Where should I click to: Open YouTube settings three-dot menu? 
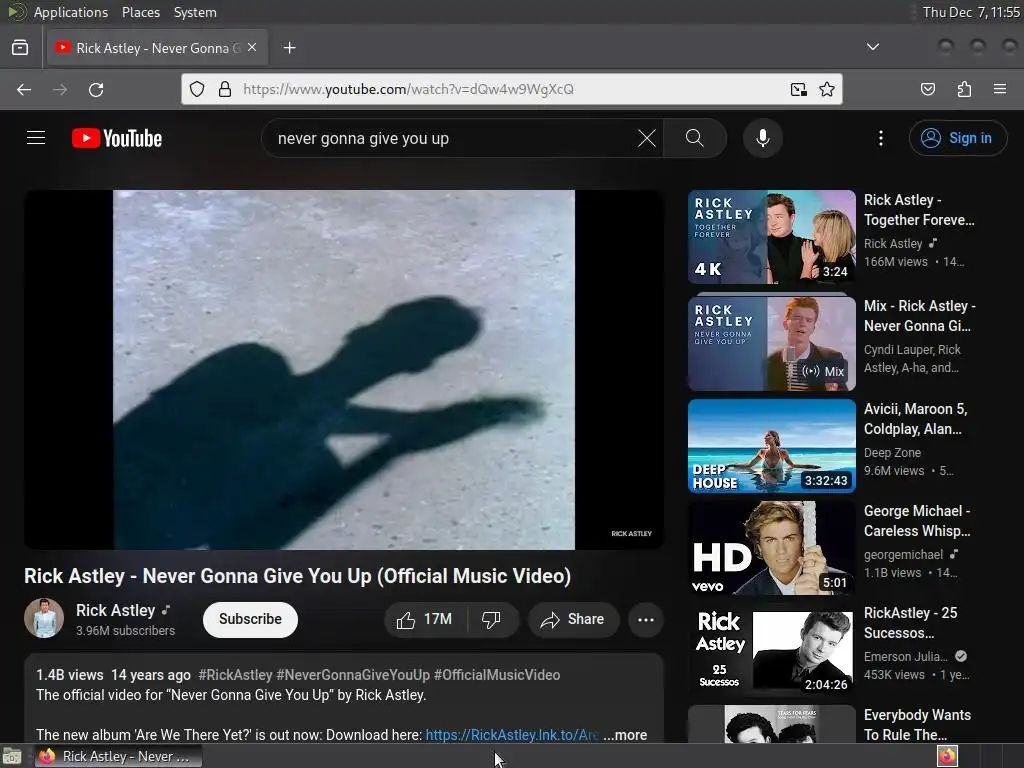click(x=881, y=138)
